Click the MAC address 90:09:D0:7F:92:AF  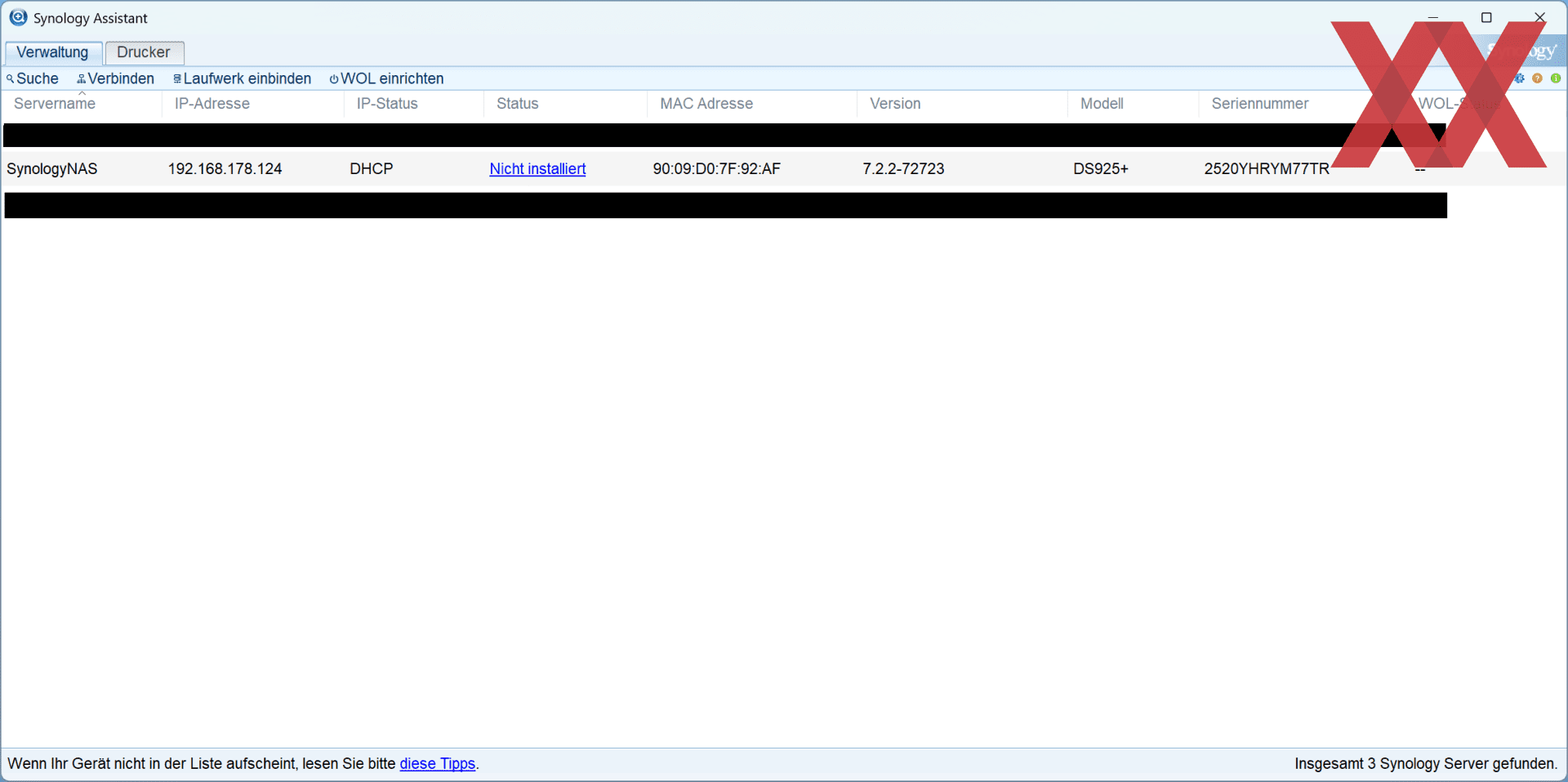click(717, 169)
